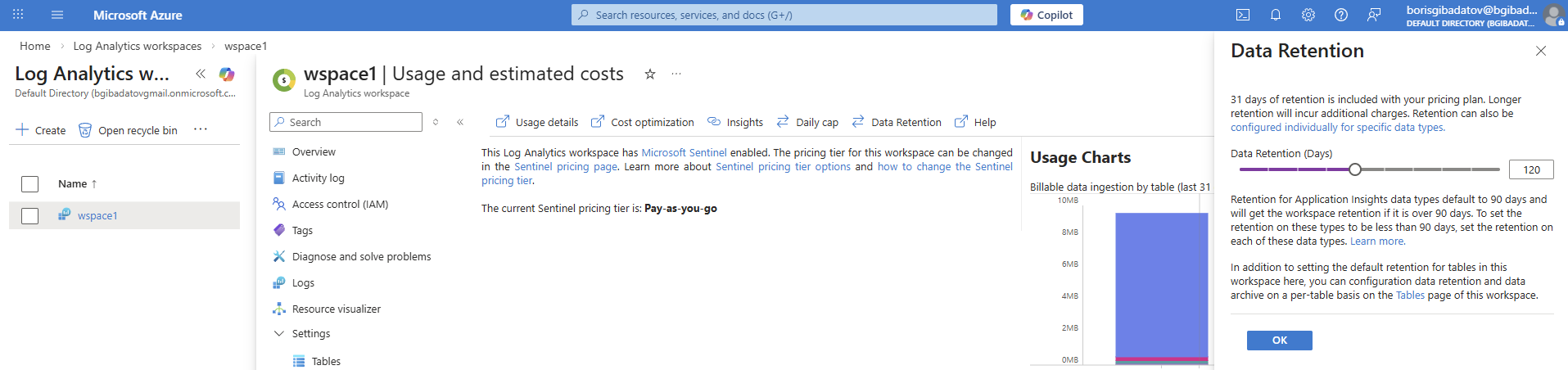Click the Copilot button
Image resolution: width=1568 pixels, height=370 pixels.
tap(1046, 15)
